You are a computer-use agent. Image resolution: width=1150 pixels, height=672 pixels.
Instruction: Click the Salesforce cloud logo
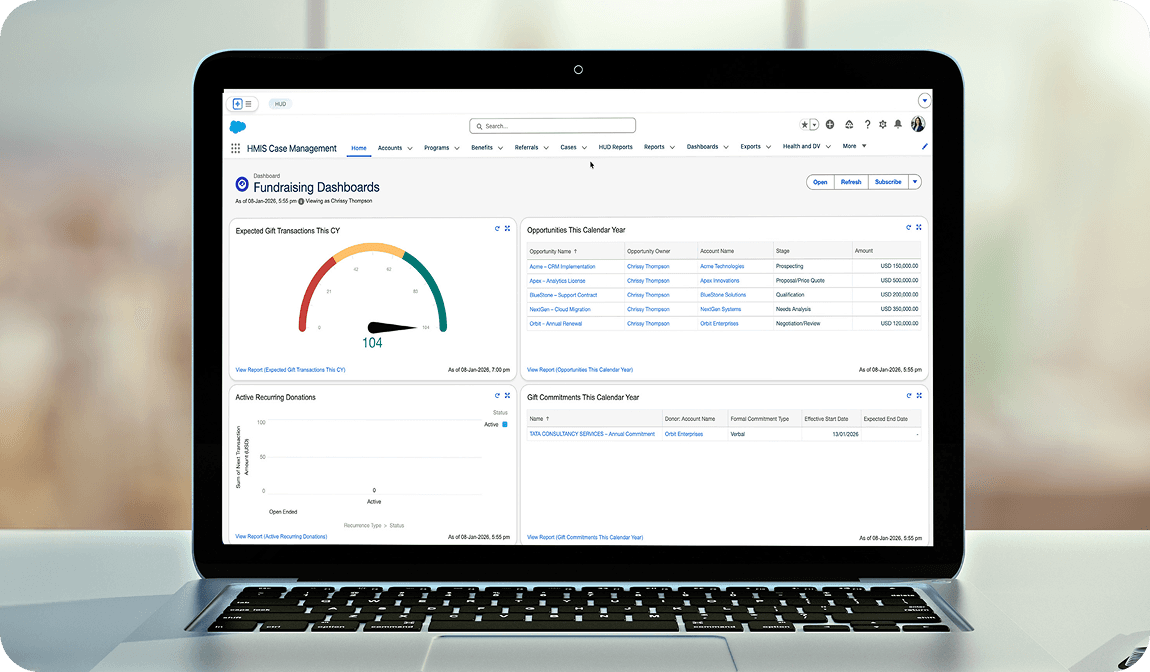click(x=238, y=127)
